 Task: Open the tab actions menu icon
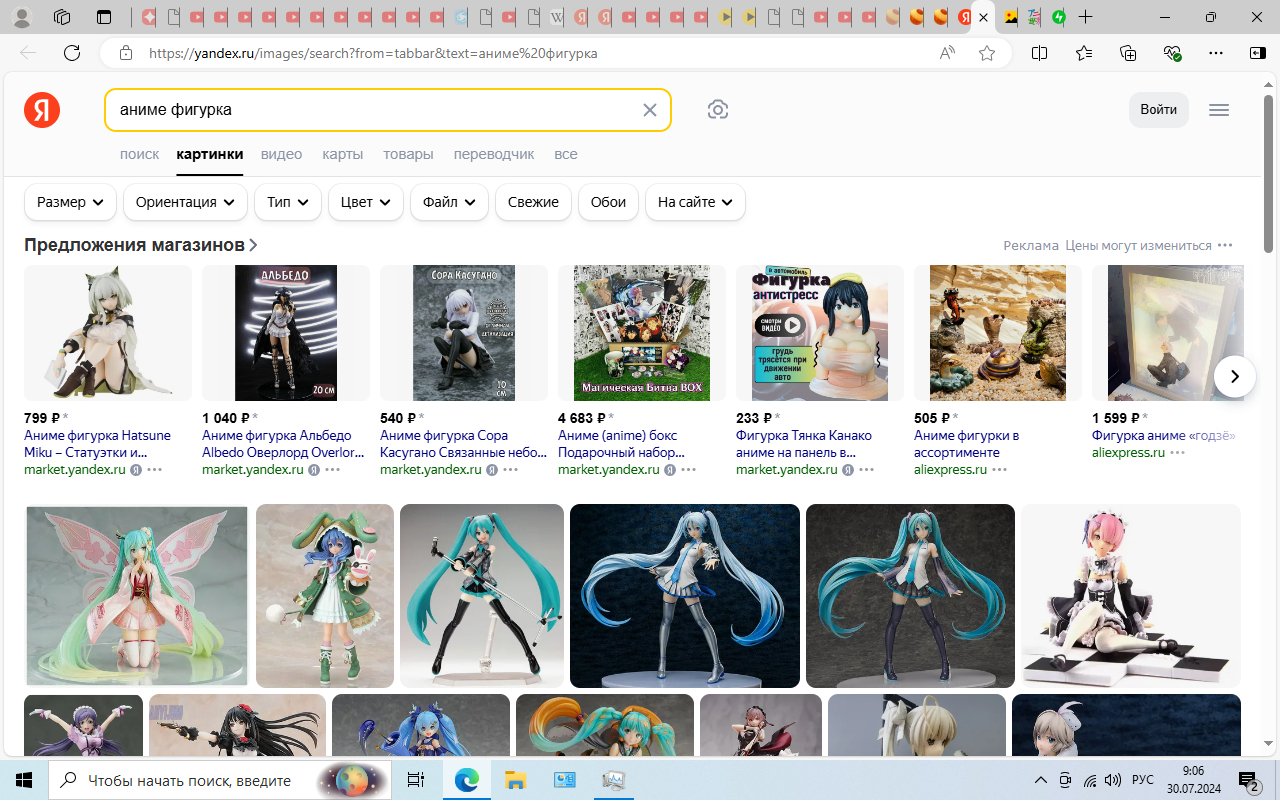coord(104,17)
